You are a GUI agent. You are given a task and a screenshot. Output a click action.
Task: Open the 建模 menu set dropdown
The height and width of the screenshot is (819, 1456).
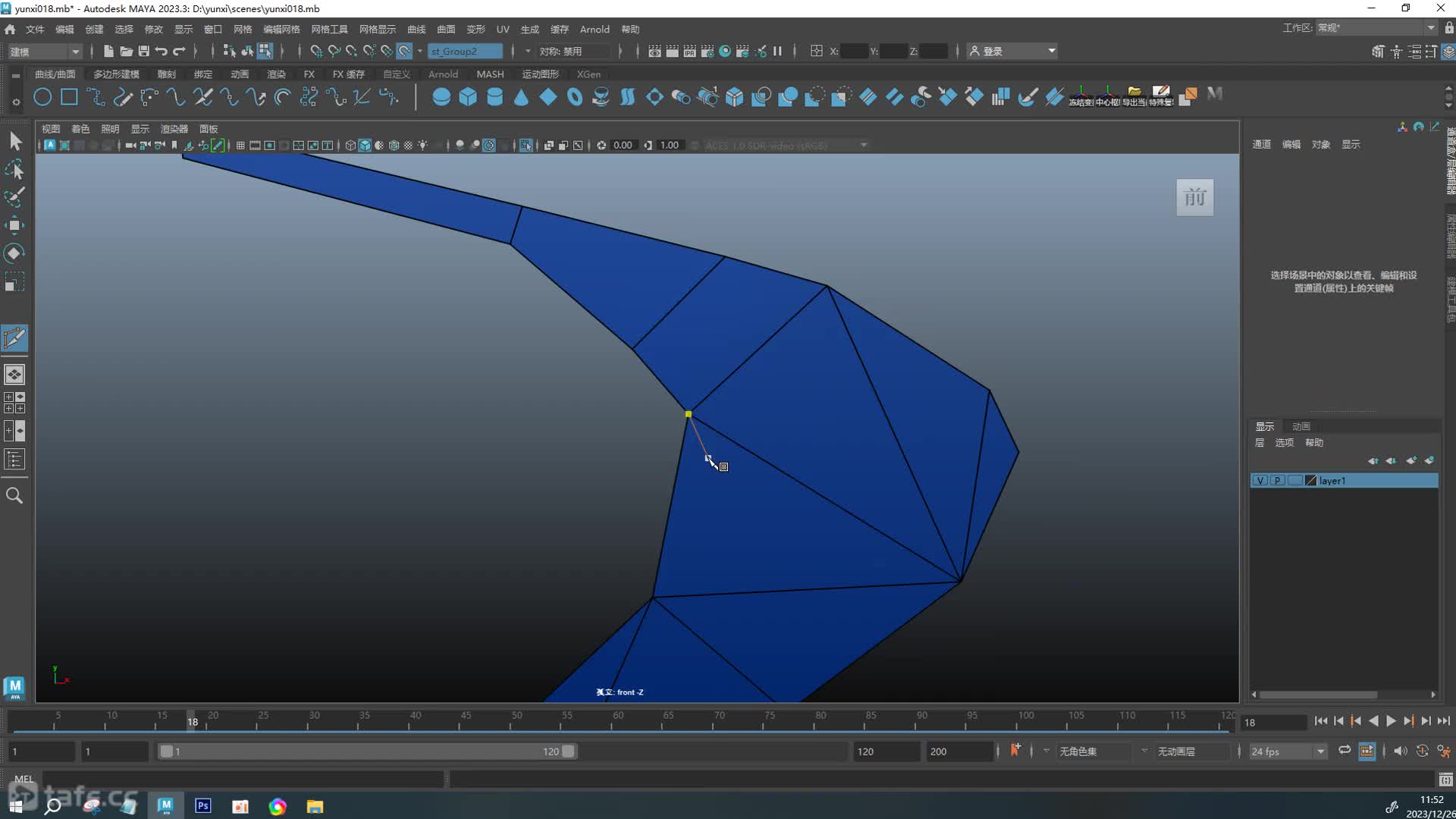44,51
